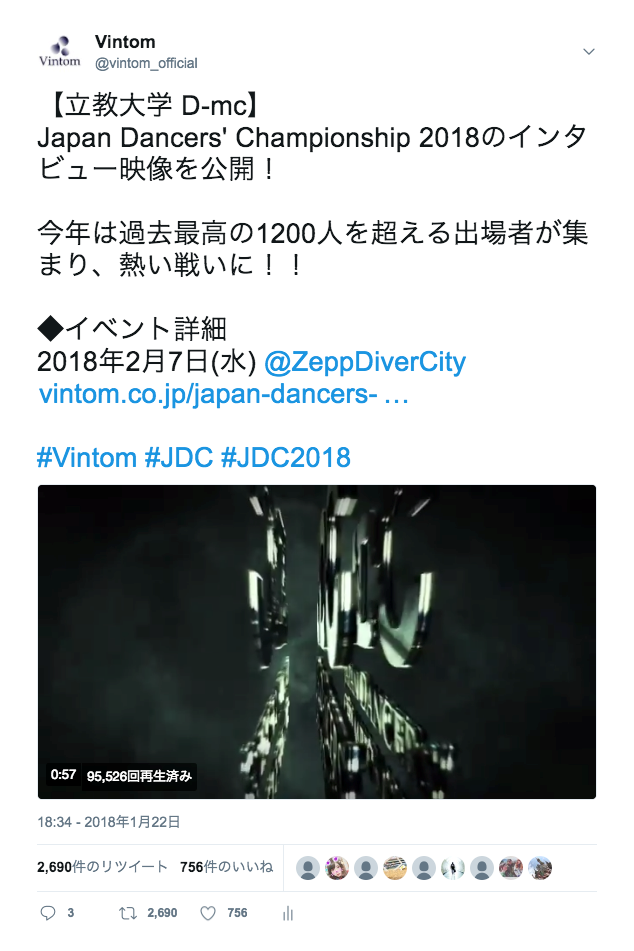Viewport: 634px width, 951px height.
Task: View the 2,690件のリツイート list
Action: tap(103, 867)
